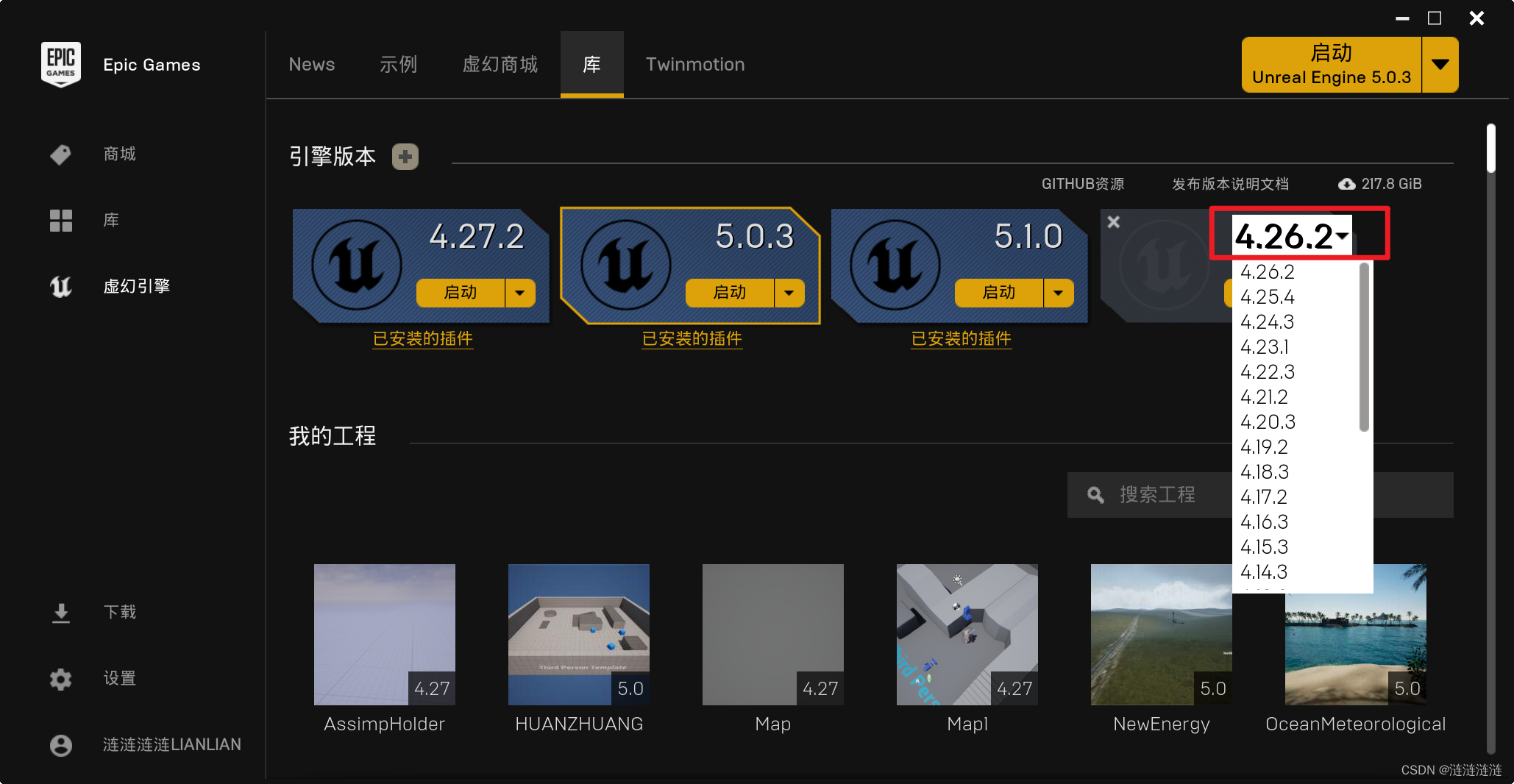
Task: Open the AssimpHolder project thumbnail
Action: tap(385, 635)
